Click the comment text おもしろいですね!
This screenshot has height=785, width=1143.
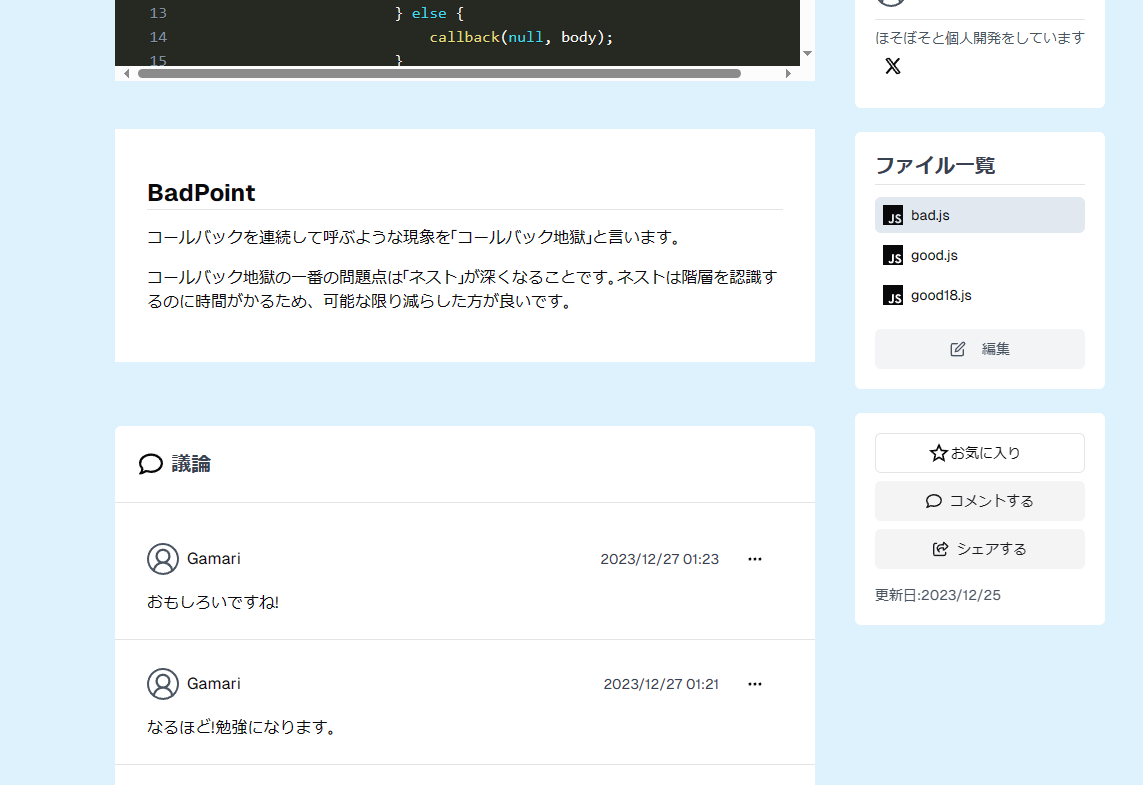213,602
